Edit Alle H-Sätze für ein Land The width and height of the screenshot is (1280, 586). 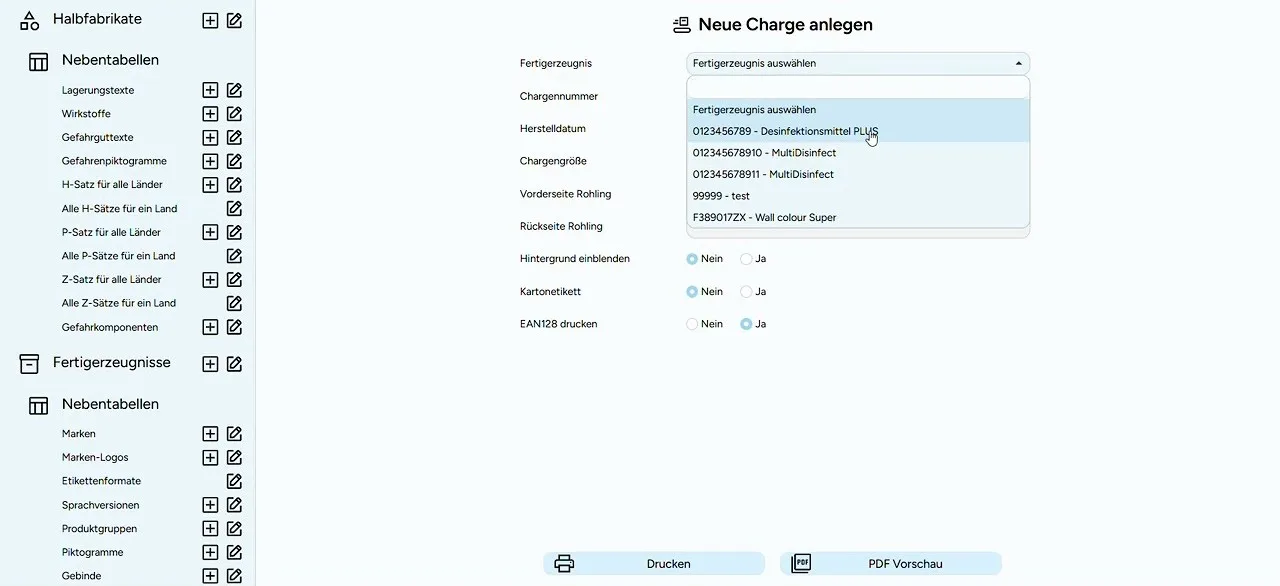click(234, 209)
